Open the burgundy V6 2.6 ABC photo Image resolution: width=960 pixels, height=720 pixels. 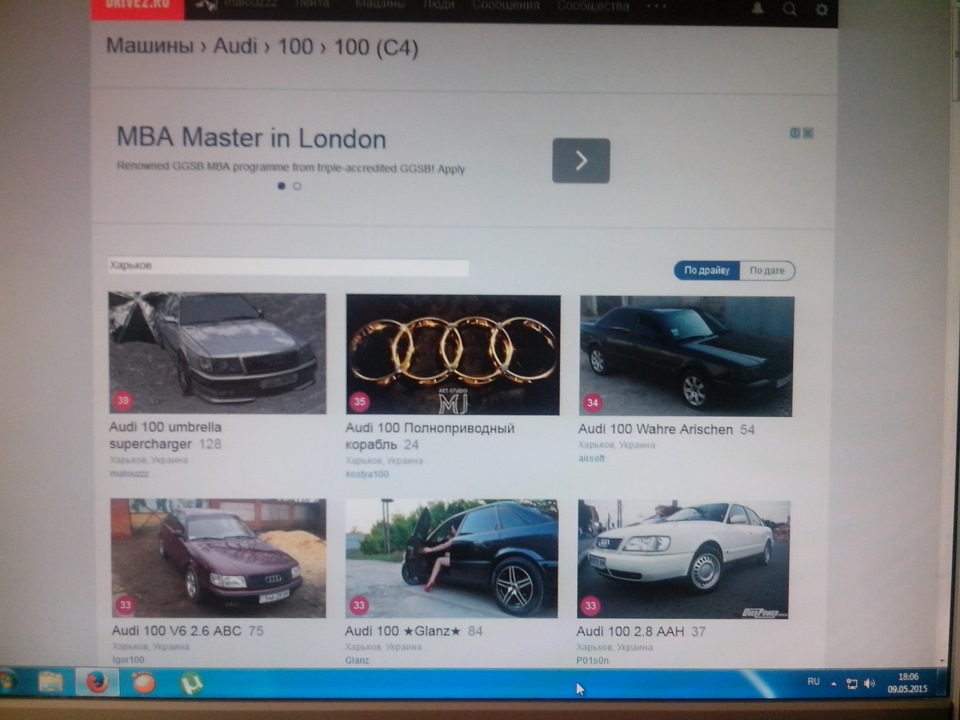pyautogui.click(x=218, y=558)
